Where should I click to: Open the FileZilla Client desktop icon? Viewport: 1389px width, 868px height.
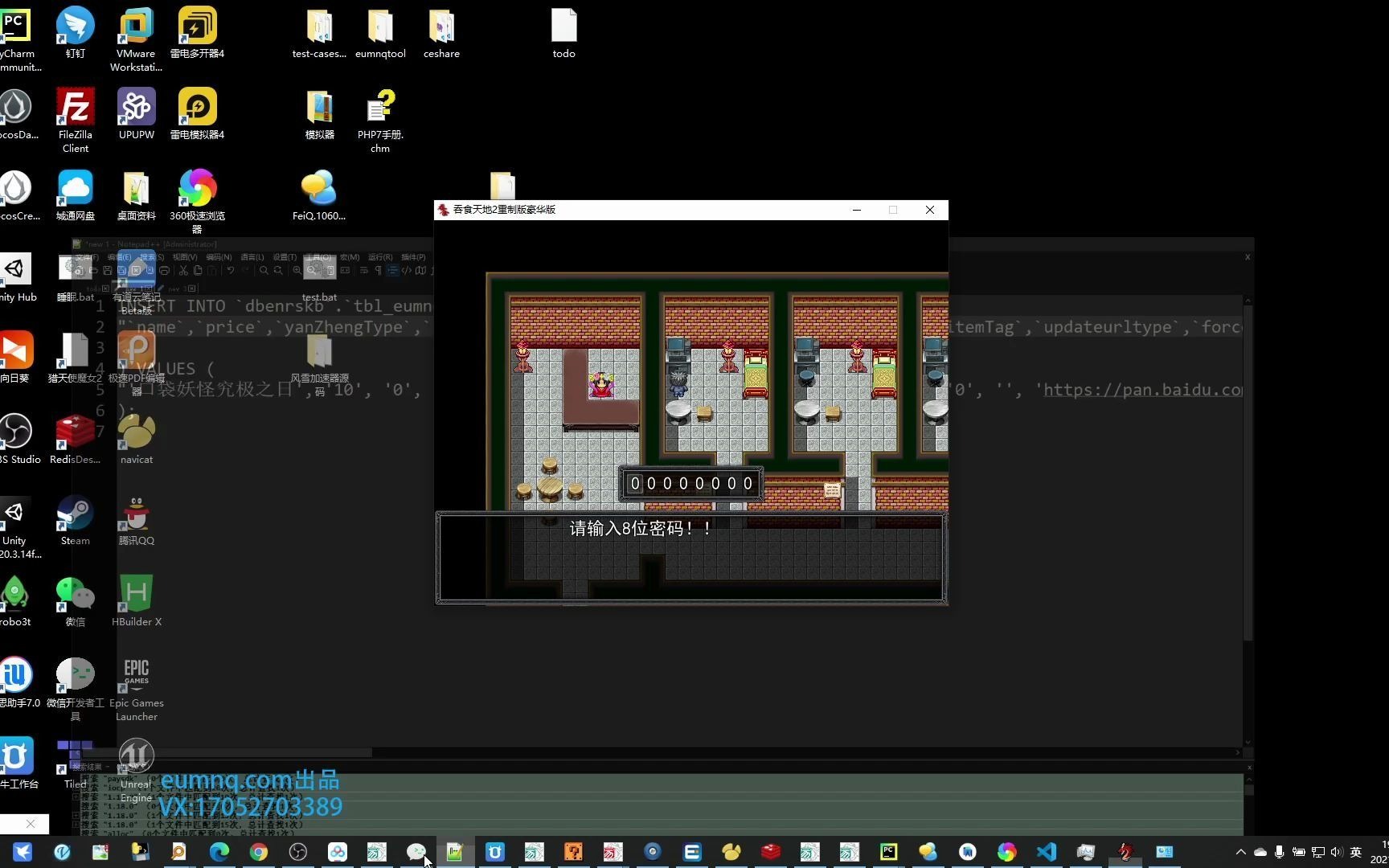(76, 121)
